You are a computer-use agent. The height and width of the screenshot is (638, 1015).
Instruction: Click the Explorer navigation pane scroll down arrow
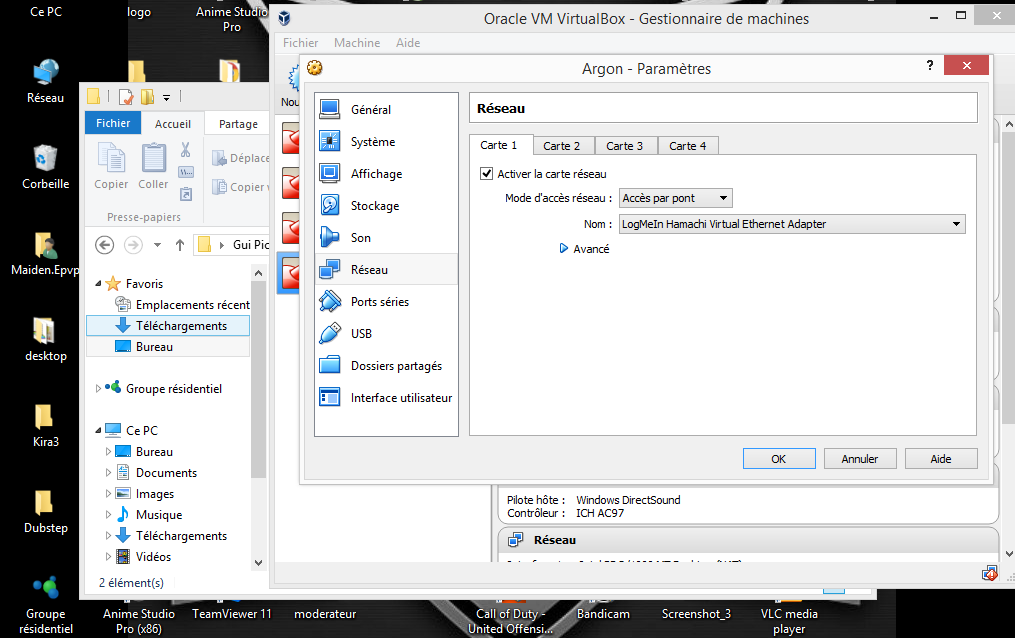pyautogui.click(x=258, y=562)
